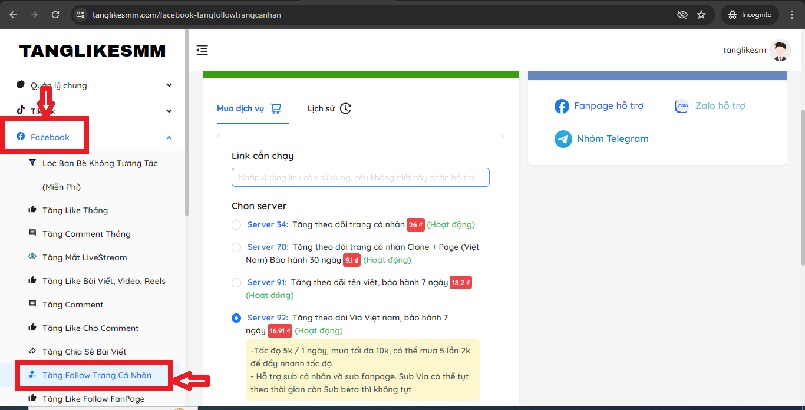
Task: Click the TikTok sidebar icon
Action: (21, 110)
